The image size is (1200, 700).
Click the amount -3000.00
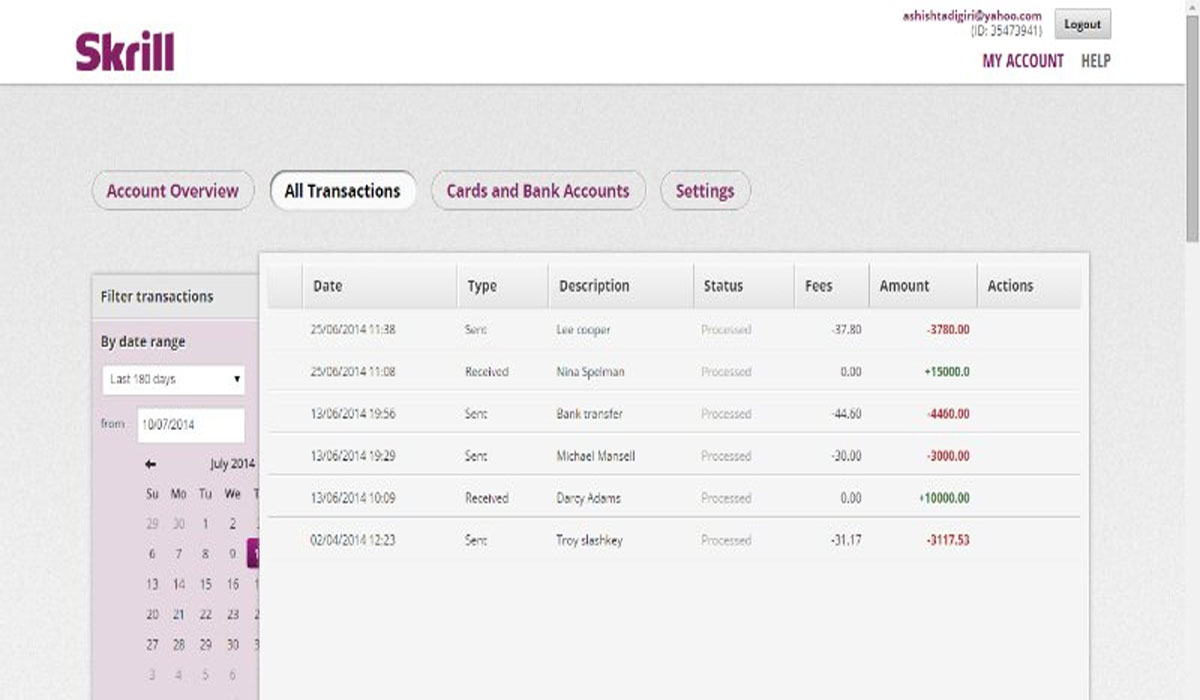(x=947, y=456)
